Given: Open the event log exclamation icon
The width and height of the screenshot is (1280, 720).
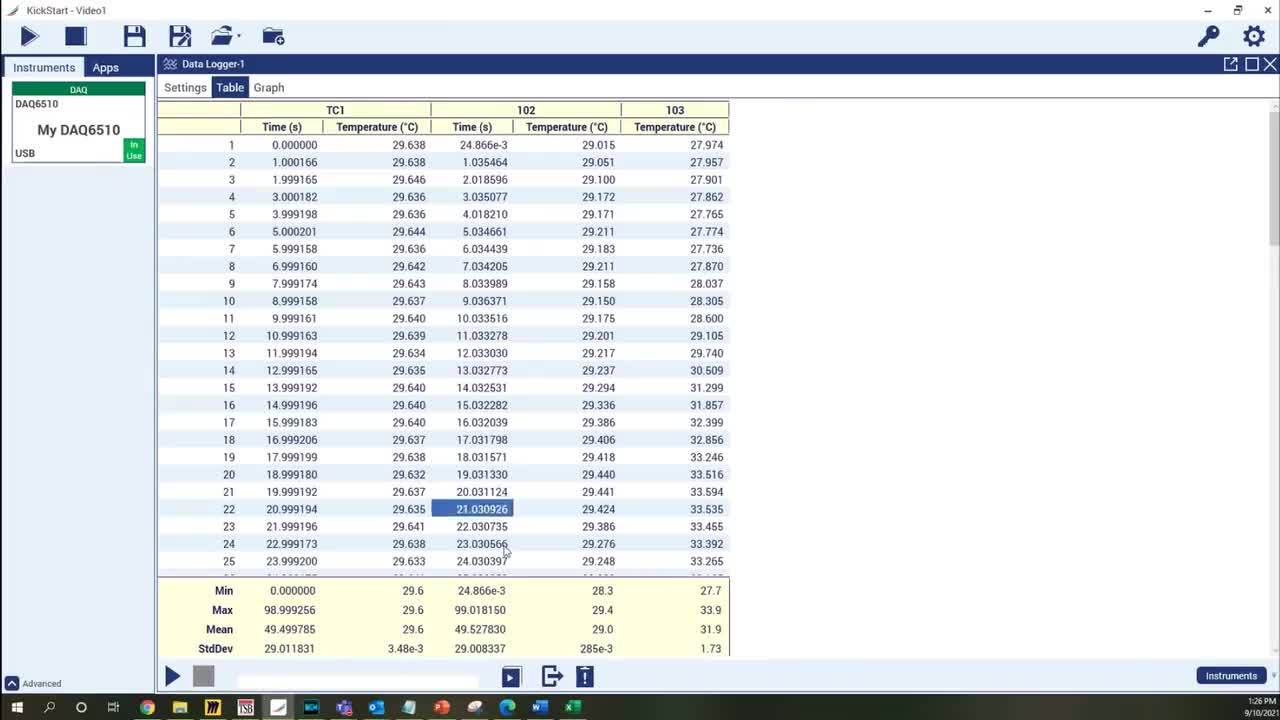Looking at the screenshot, I should pyautogui.click(x=585, y=677).
